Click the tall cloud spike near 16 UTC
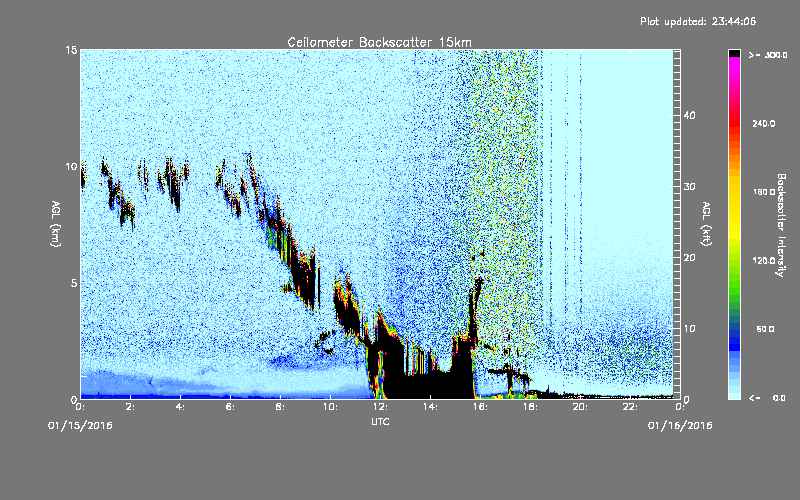Image resolution: width=800 pixels, height=500 pixels. (x=475, y=311)
